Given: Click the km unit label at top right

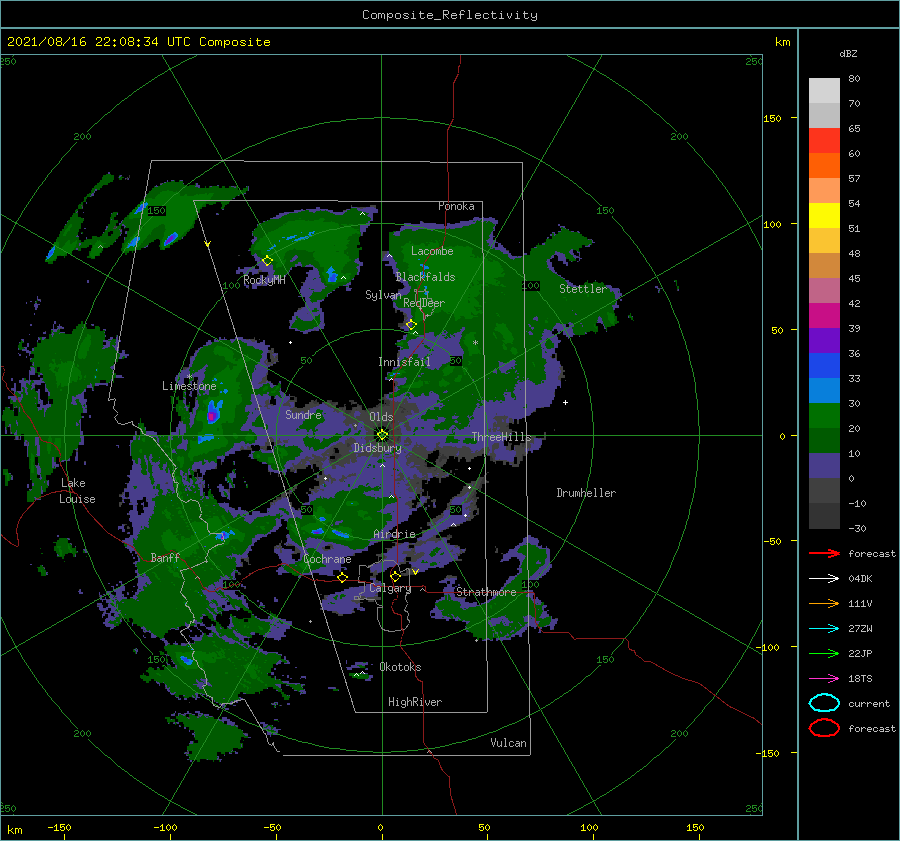Looking at the screenshot, I should point(782,42).
